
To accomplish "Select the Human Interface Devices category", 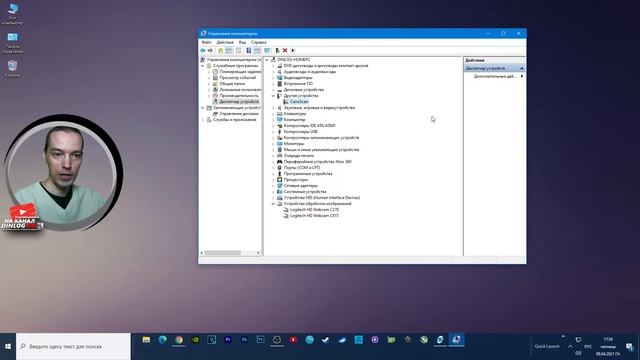I will [x=322, y=198].
